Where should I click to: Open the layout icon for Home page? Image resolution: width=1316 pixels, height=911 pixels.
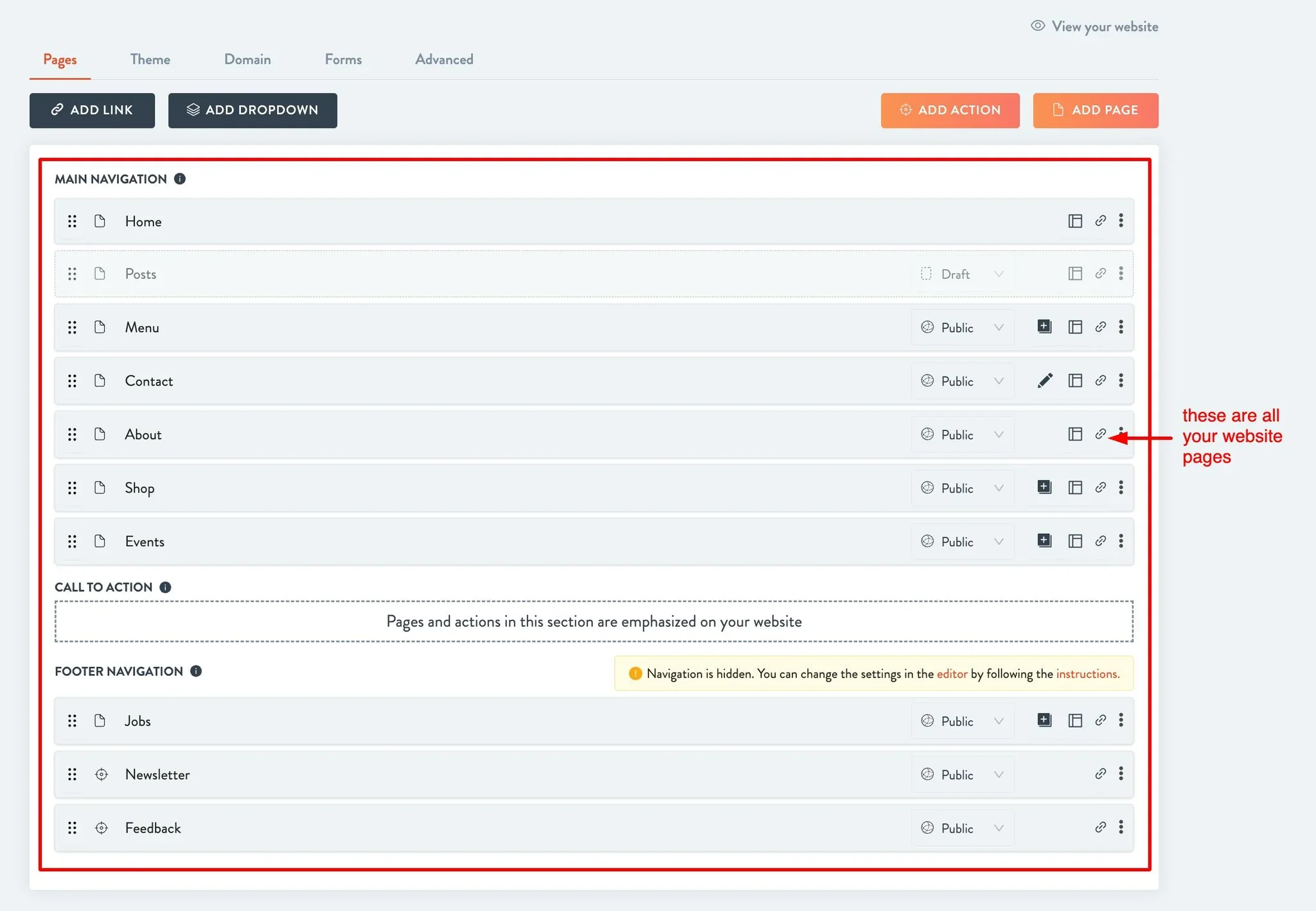point(1075,221)
